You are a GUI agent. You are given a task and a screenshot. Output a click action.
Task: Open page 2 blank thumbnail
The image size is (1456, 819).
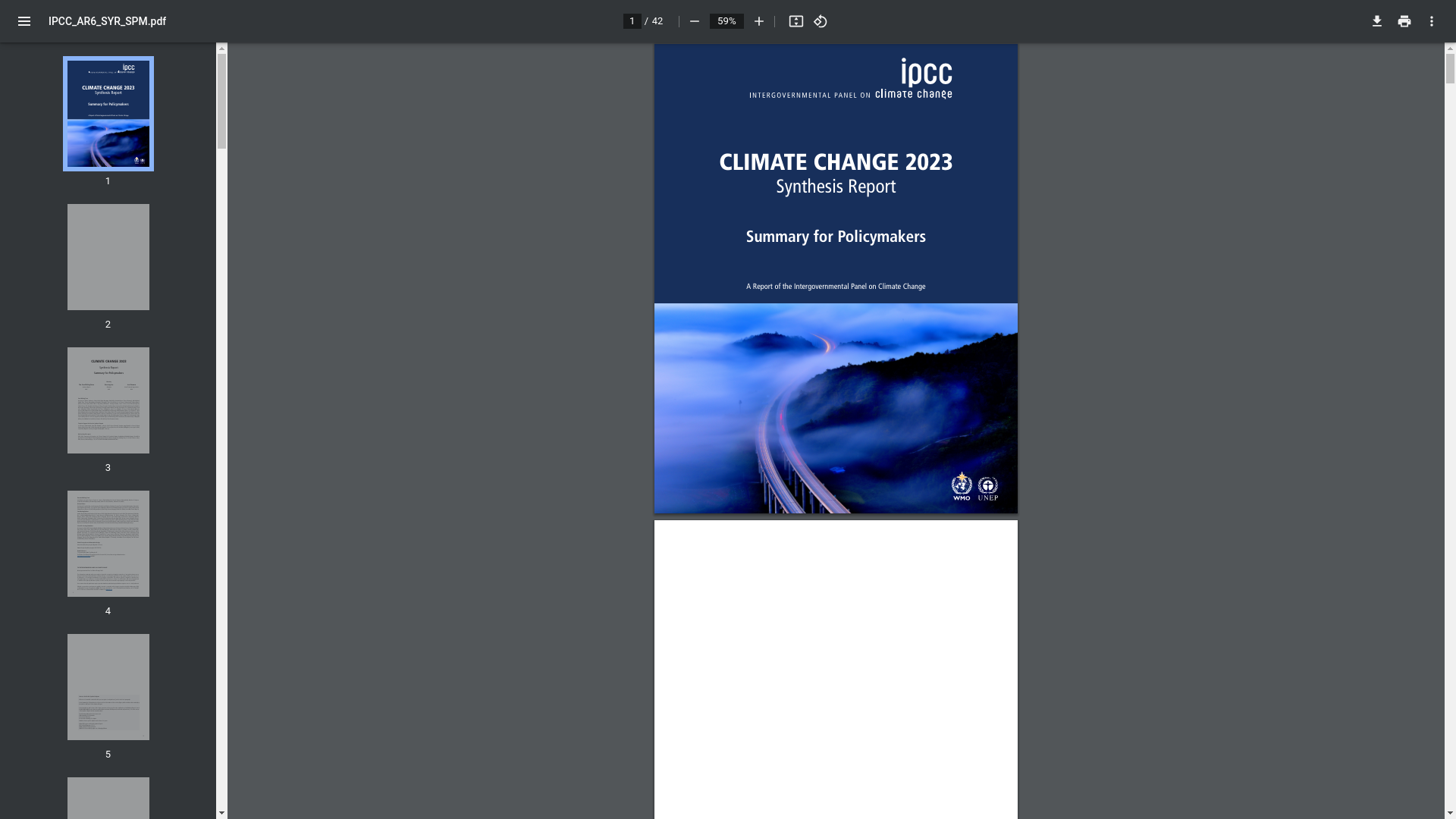click(108, 257)
